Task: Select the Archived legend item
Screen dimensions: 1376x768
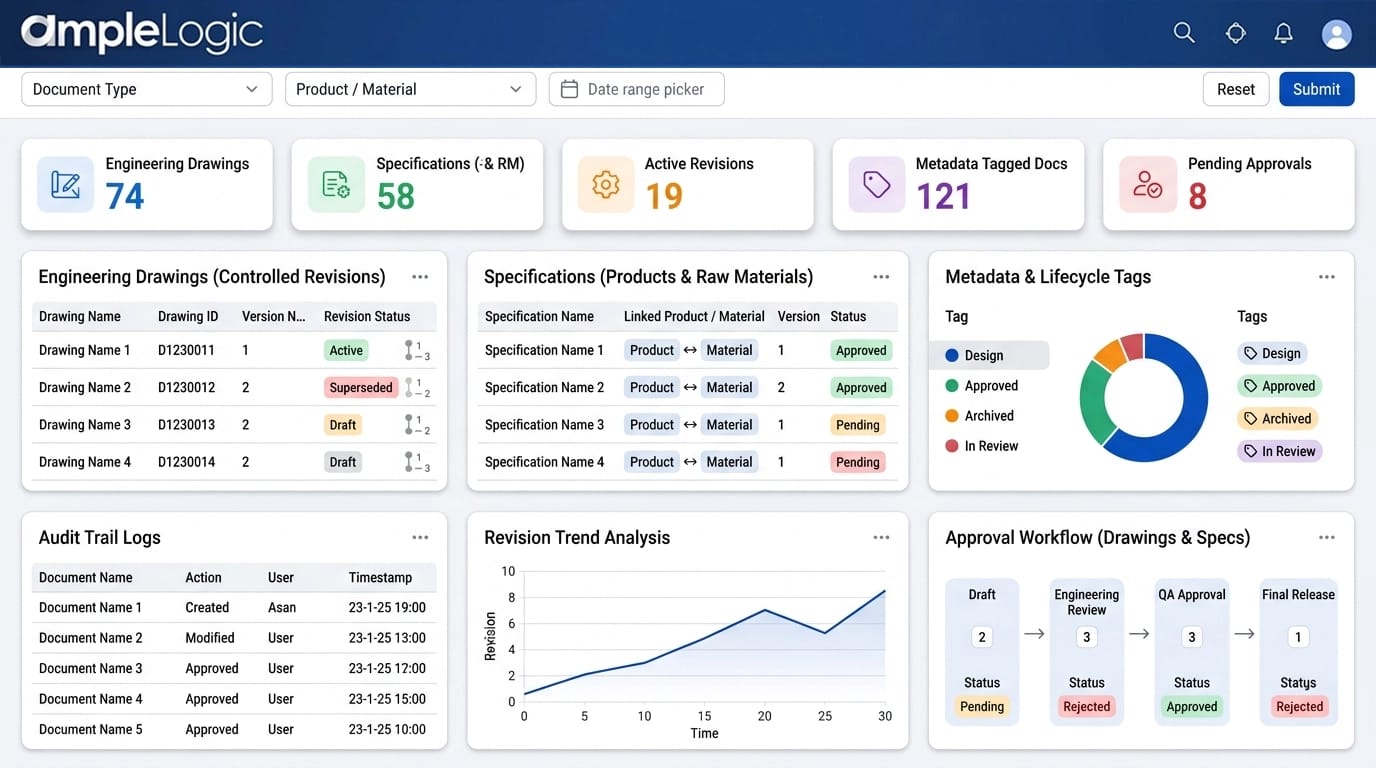Action: point(980,416)
